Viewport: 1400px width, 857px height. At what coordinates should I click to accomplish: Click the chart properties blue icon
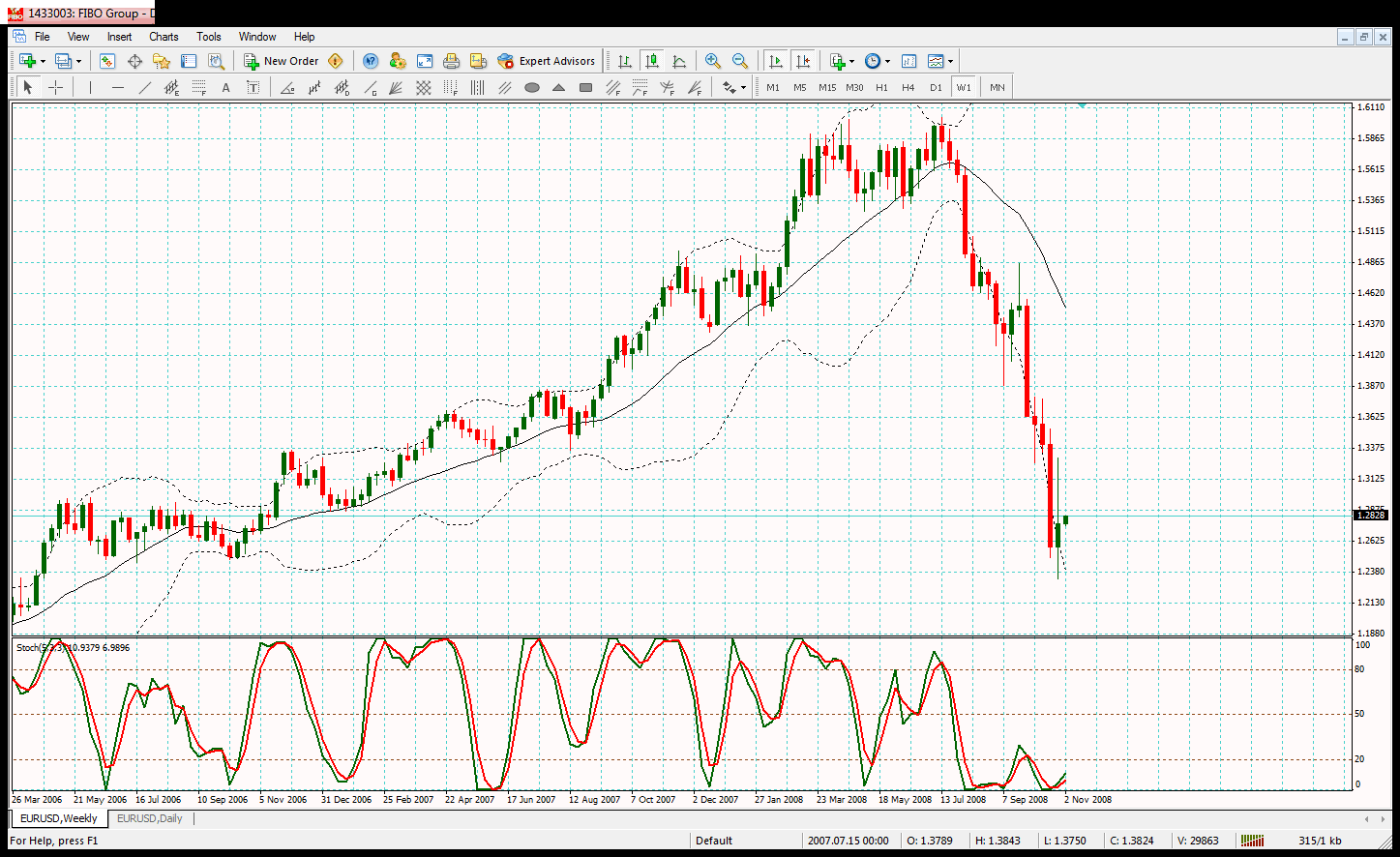click(909, 61)
